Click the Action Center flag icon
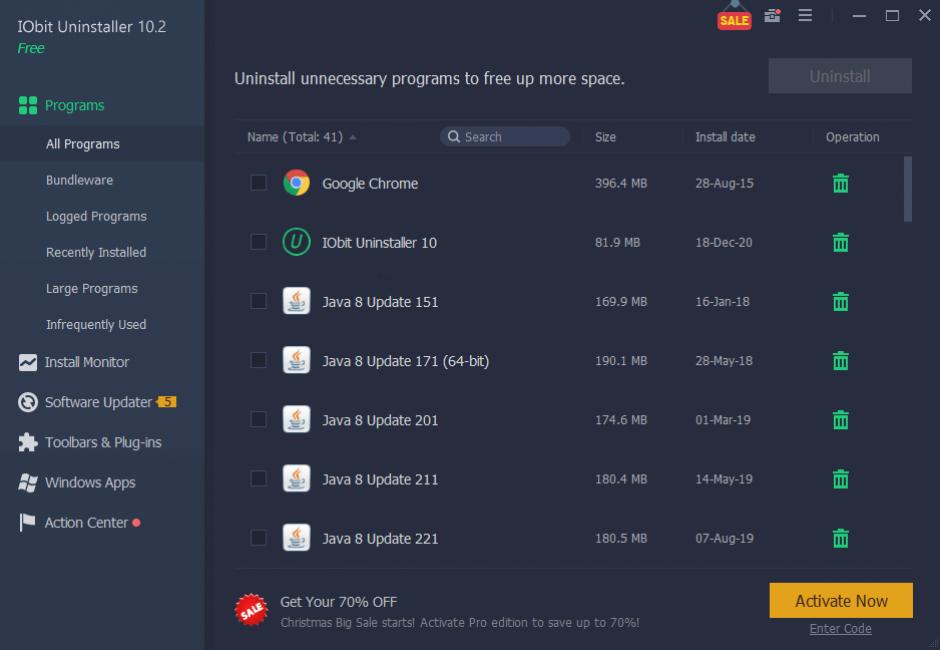 tap(27, 522)
